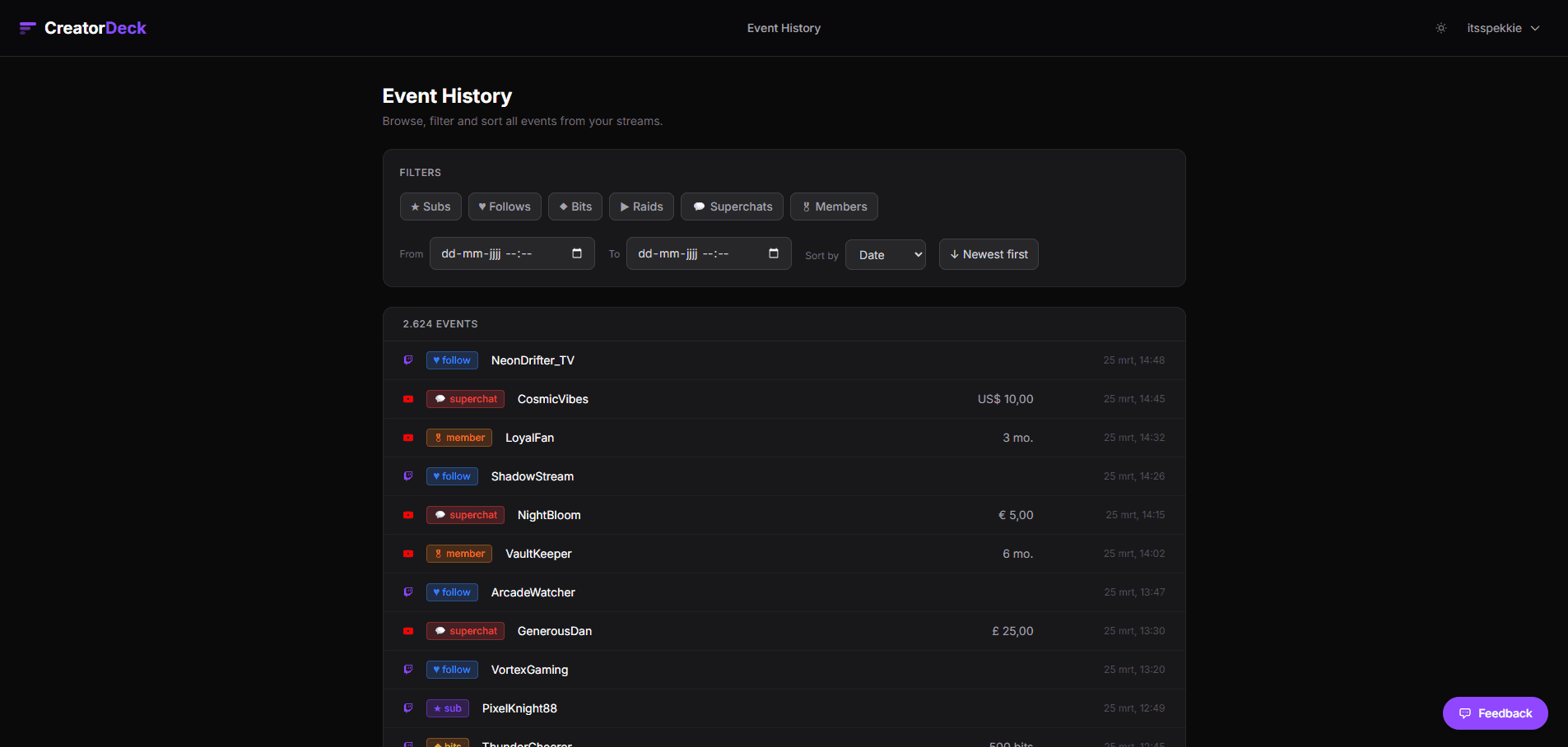Click the Twitch icon on NeonDrifter_TV row

pos(408,360)
